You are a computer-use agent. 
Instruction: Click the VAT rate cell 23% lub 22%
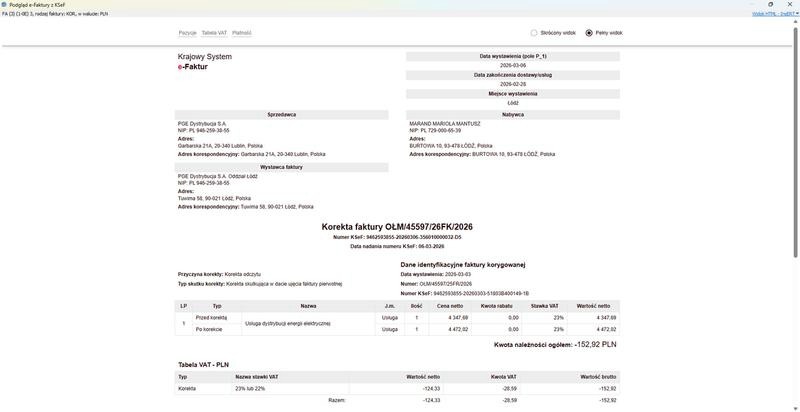(250, 389)
